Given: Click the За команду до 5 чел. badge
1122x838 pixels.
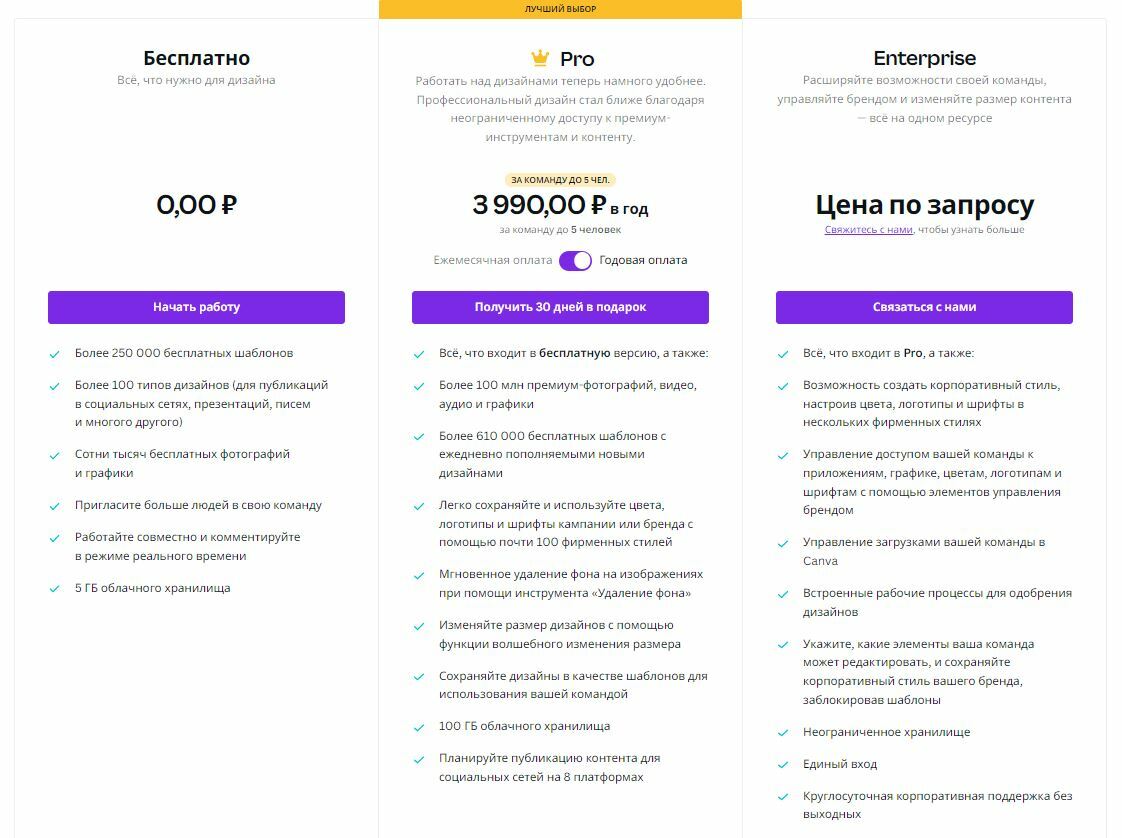Looking at the screenshot, I should tap(560, 180).
